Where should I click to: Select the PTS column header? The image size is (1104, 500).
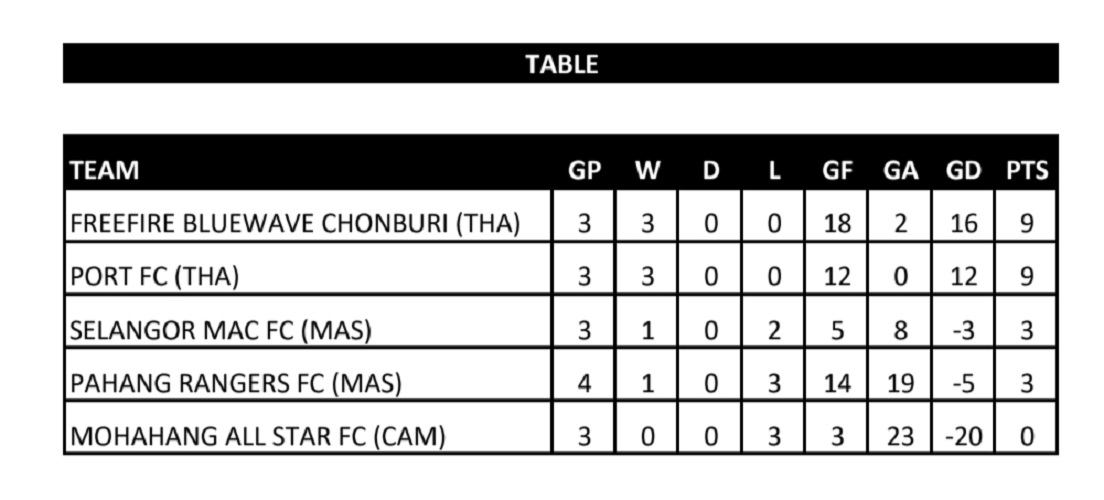pos(1027,171)
